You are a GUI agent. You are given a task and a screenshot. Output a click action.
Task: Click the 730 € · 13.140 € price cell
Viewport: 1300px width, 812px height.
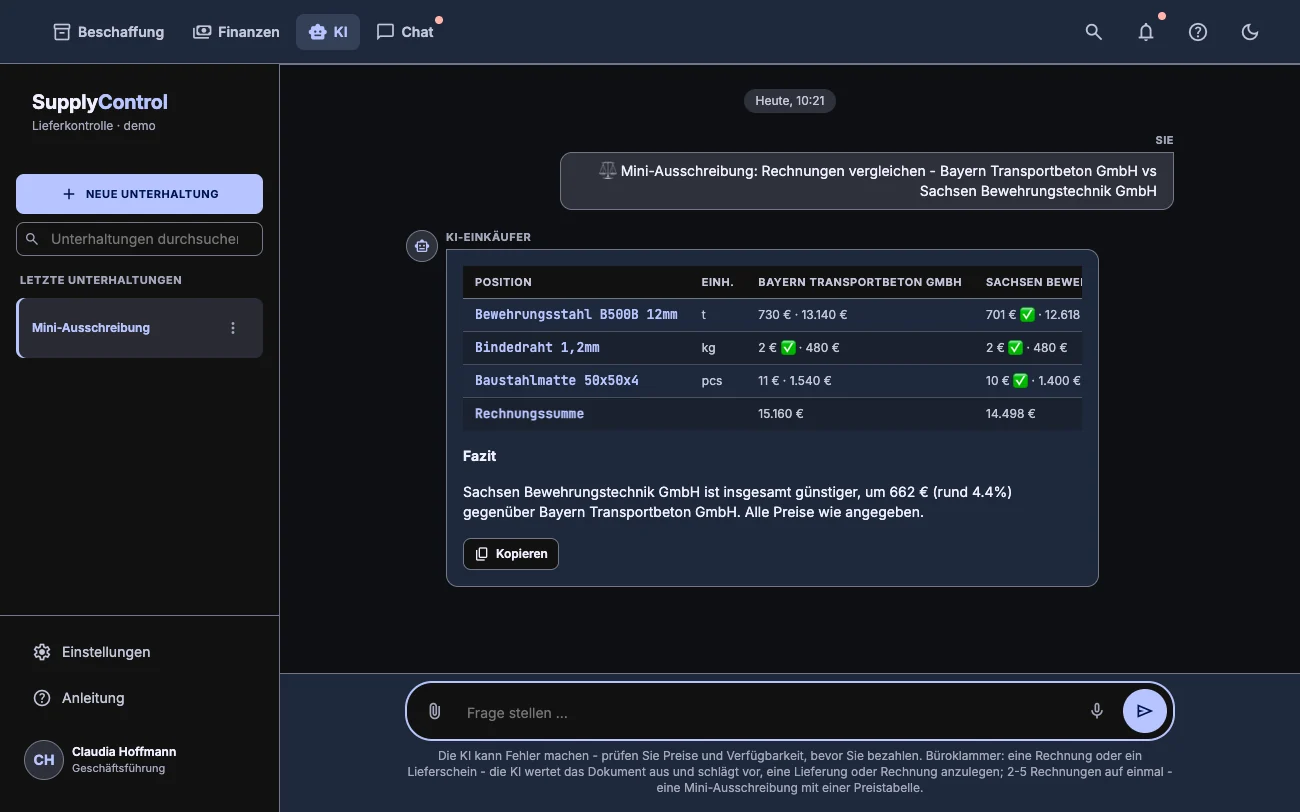803,314
